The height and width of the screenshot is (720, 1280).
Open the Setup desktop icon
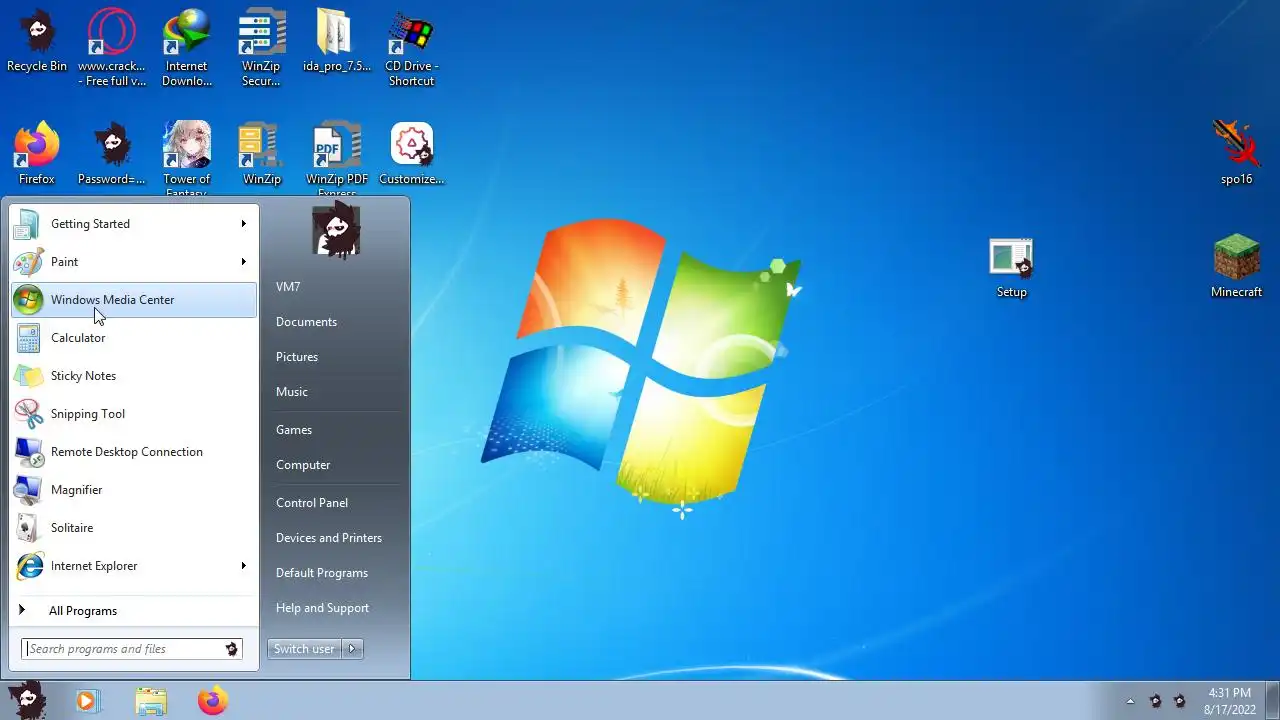pos(1011,268)
